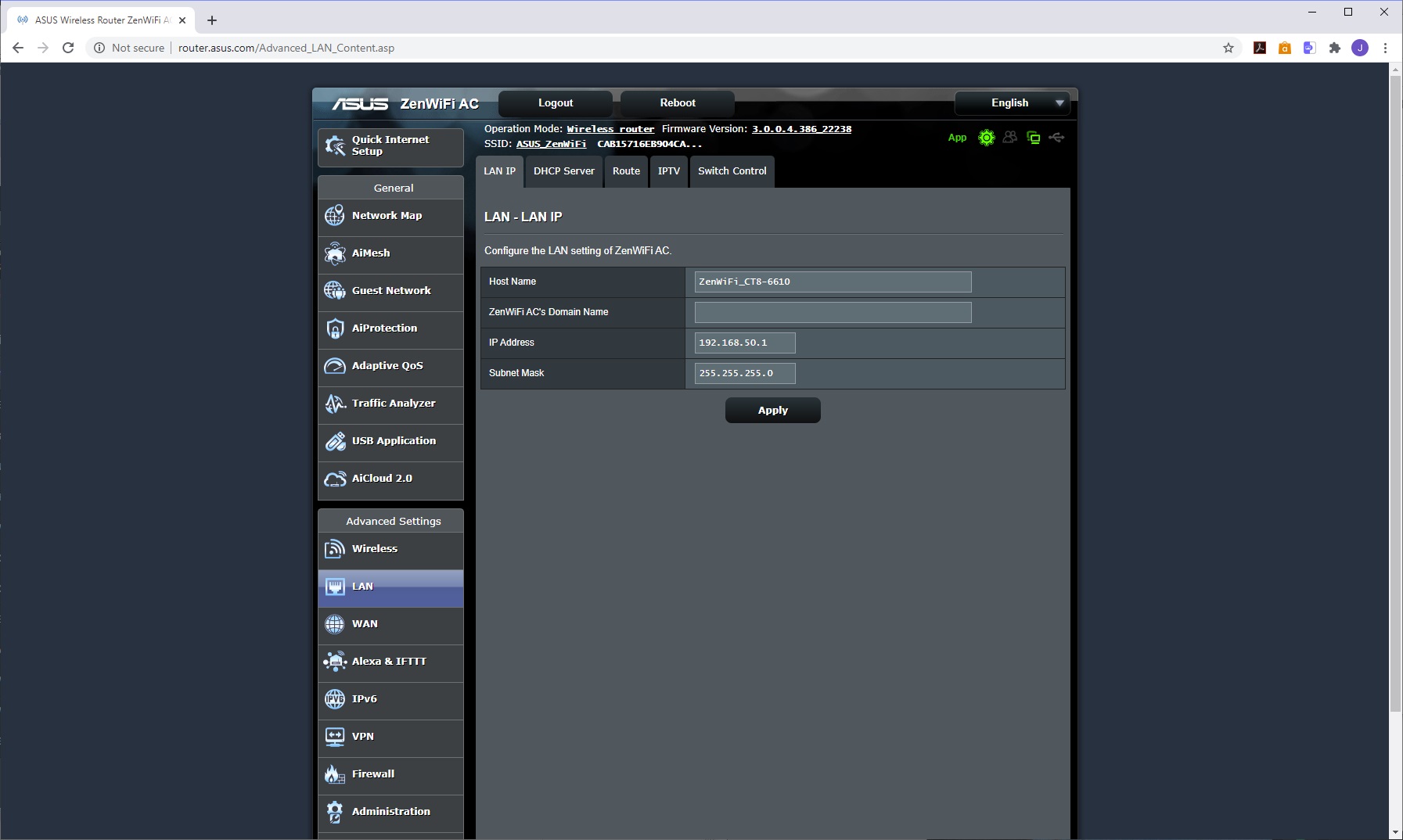Open Administration page
This screenshot has height=840, width=1403.
[390, 812]
